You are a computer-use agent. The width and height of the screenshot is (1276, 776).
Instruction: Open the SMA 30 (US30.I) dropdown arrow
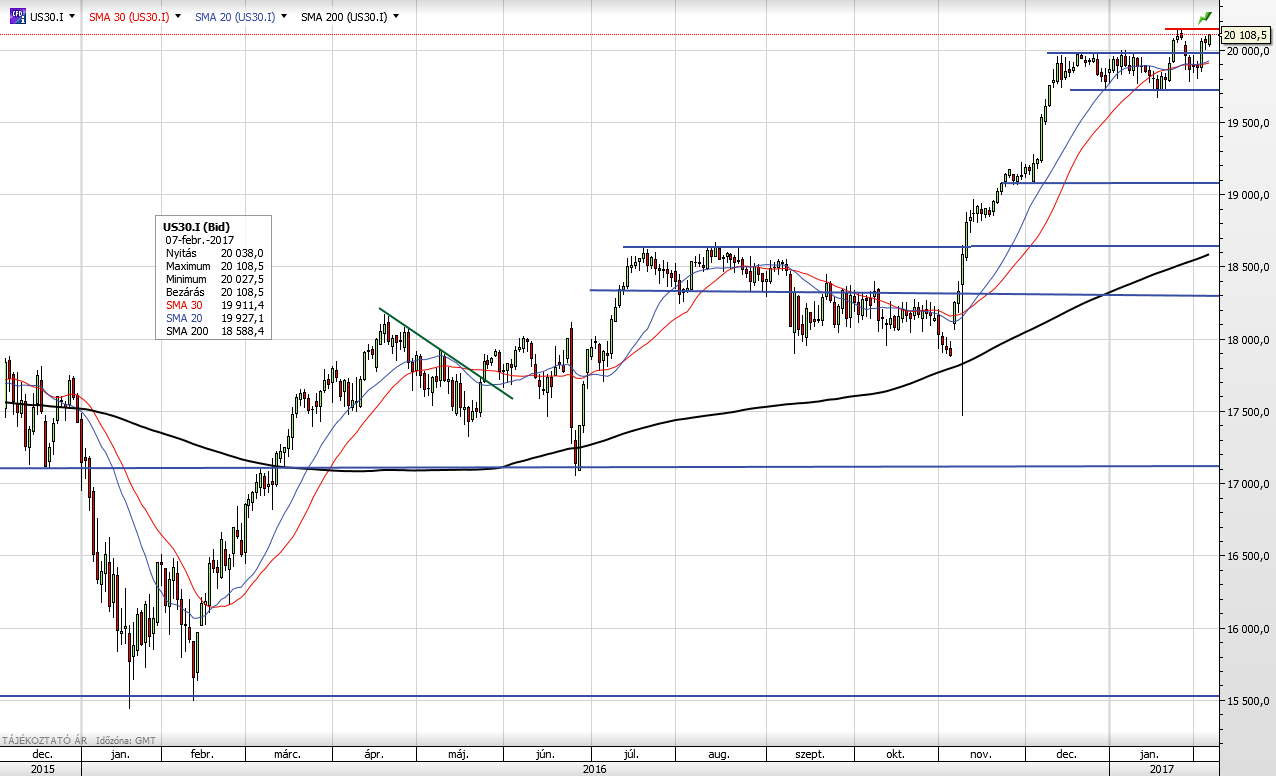[178, 17]
